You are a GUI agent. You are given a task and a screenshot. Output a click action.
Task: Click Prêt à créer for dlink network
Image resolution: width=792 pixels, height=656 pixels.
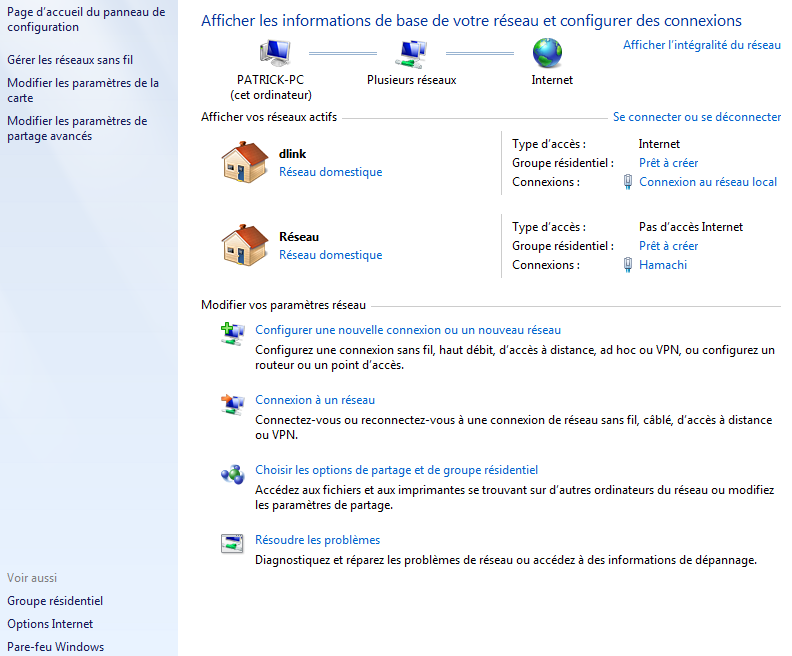click(x=668, y=163)
